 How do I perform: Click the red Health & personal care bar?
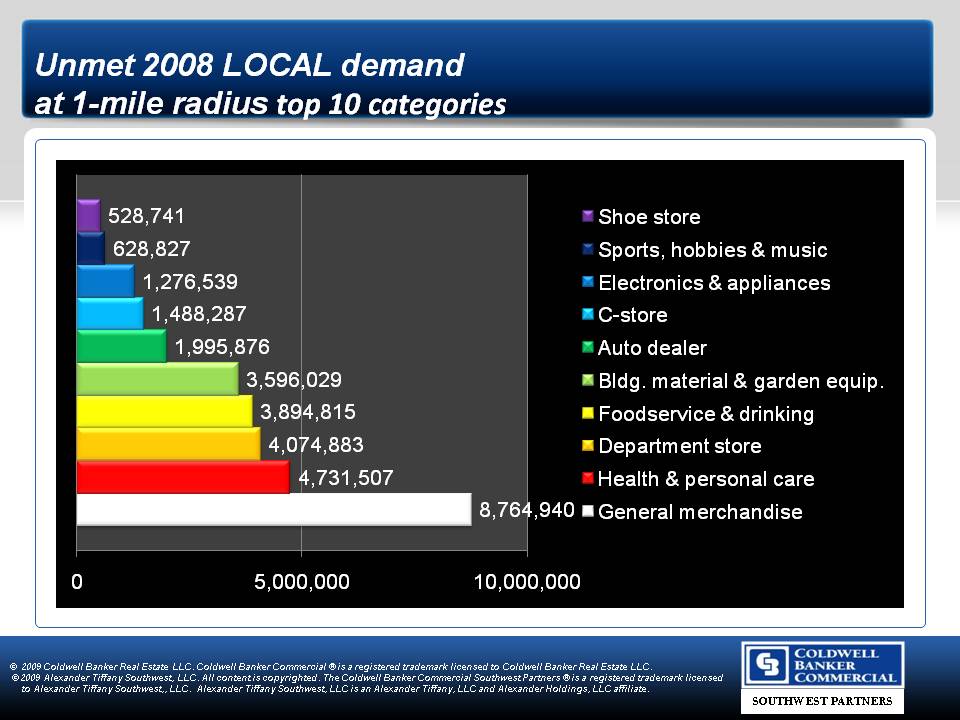(182, 477)
